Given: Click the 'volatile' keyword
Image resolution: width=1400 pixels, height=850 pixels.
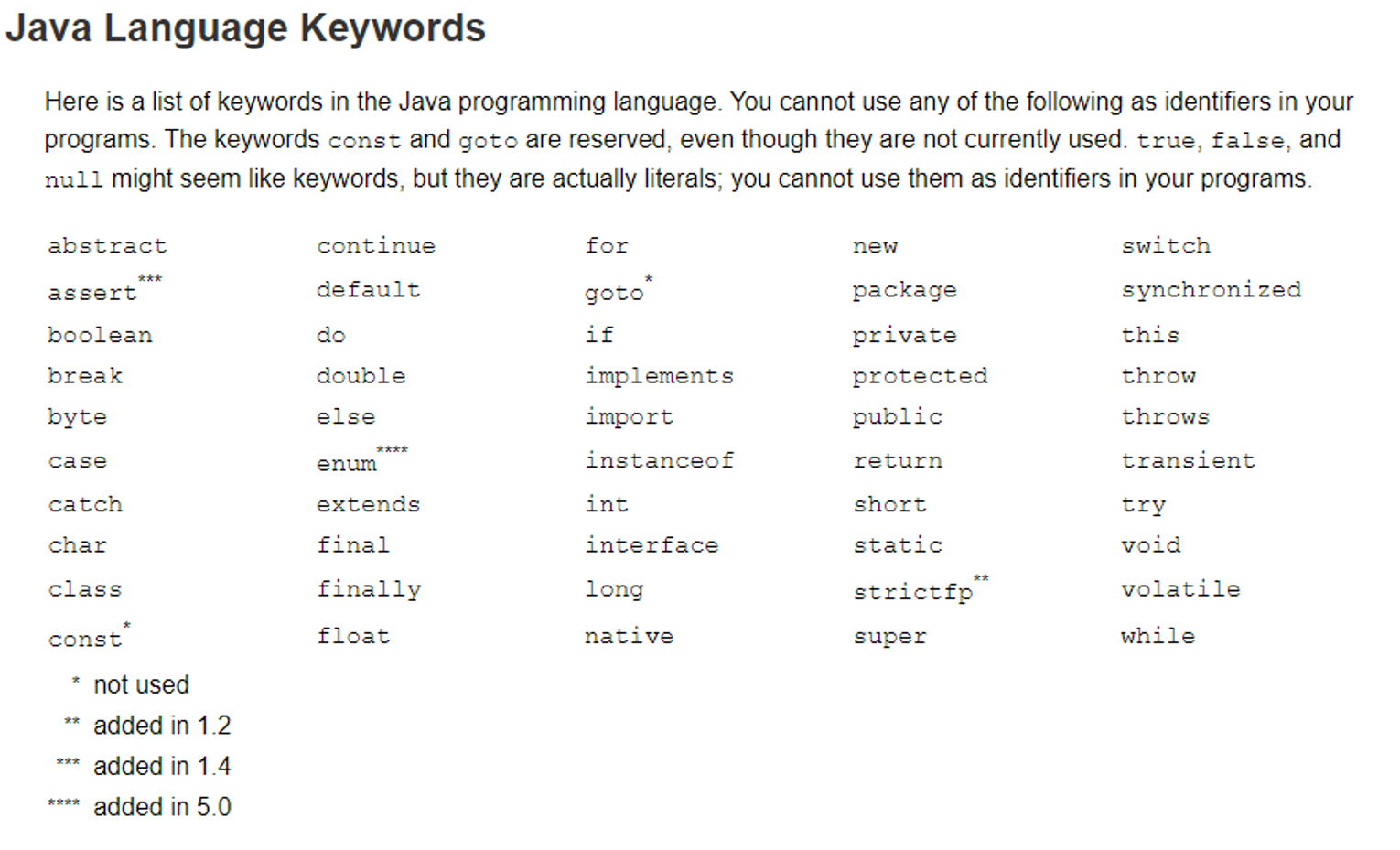Looking at the screenshot, I should [1181, 589].
